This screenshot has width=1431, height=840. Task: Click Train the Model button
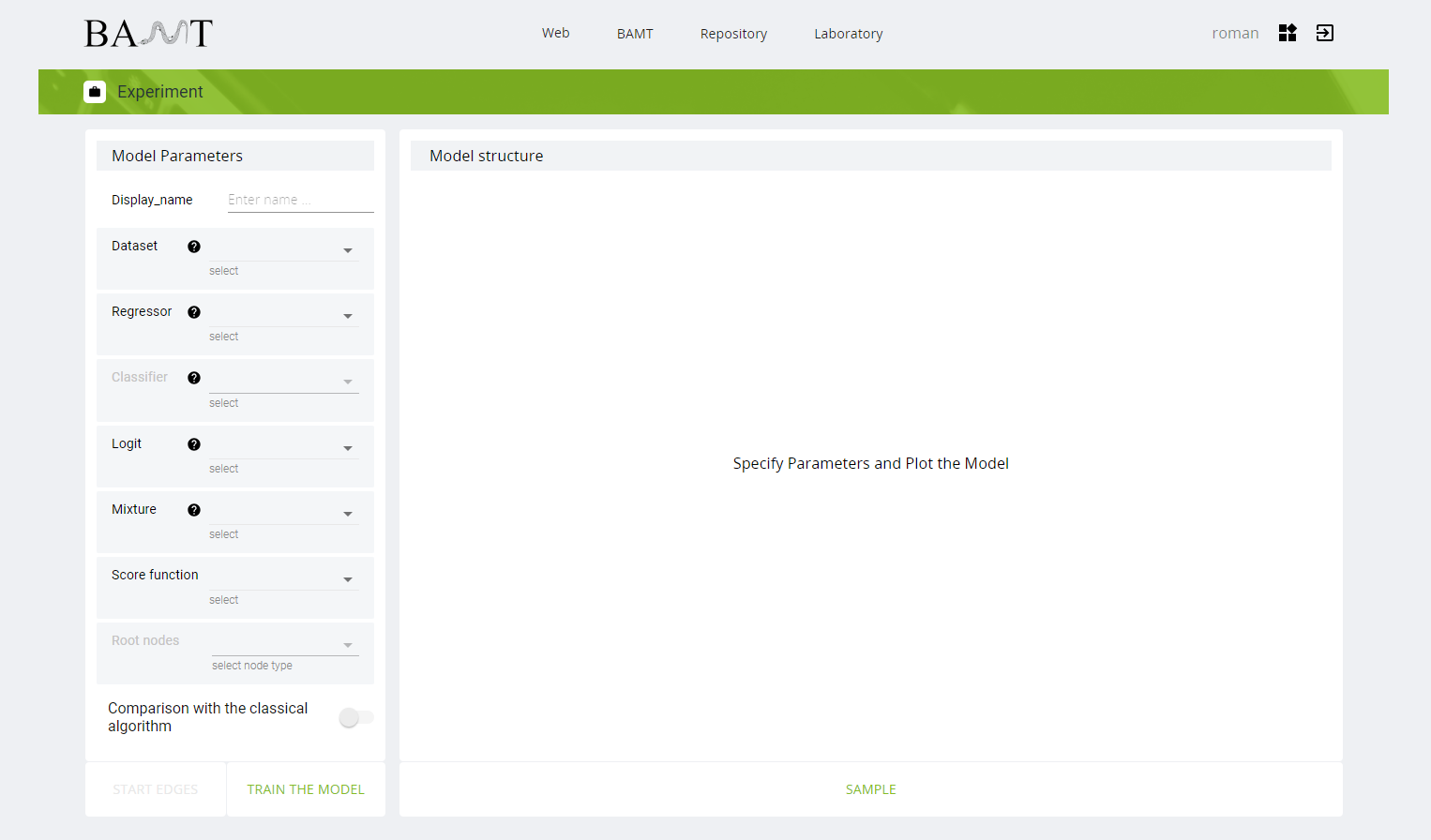point(306,789)
